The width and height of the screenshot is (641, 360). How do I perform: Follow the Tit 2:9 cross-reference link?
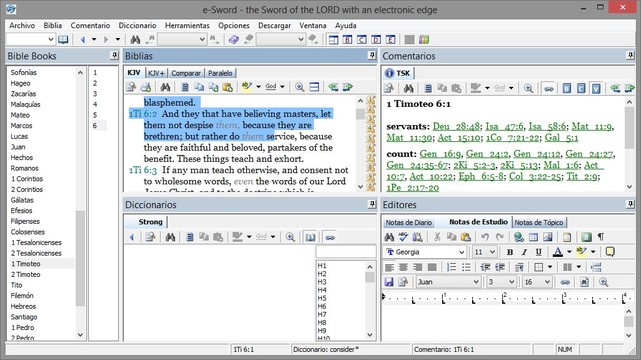tap(582, 177)
